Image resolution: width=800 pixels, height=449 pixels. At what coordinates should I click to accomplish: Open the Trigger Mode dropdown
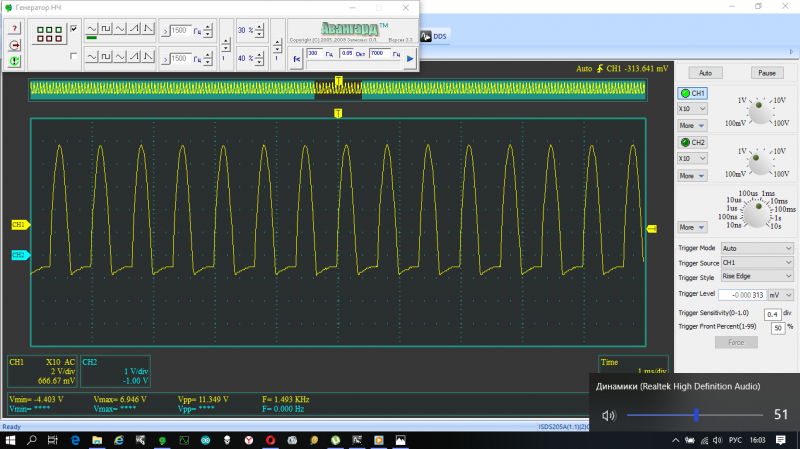(756, 248)
